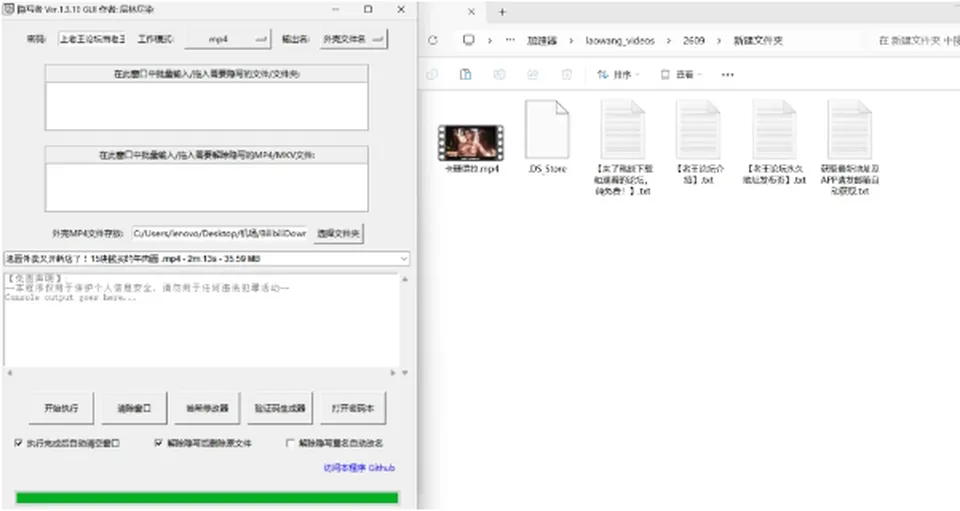
Task: Toggle the first checkbox under 开始执行 button
Action: (18, 442)
